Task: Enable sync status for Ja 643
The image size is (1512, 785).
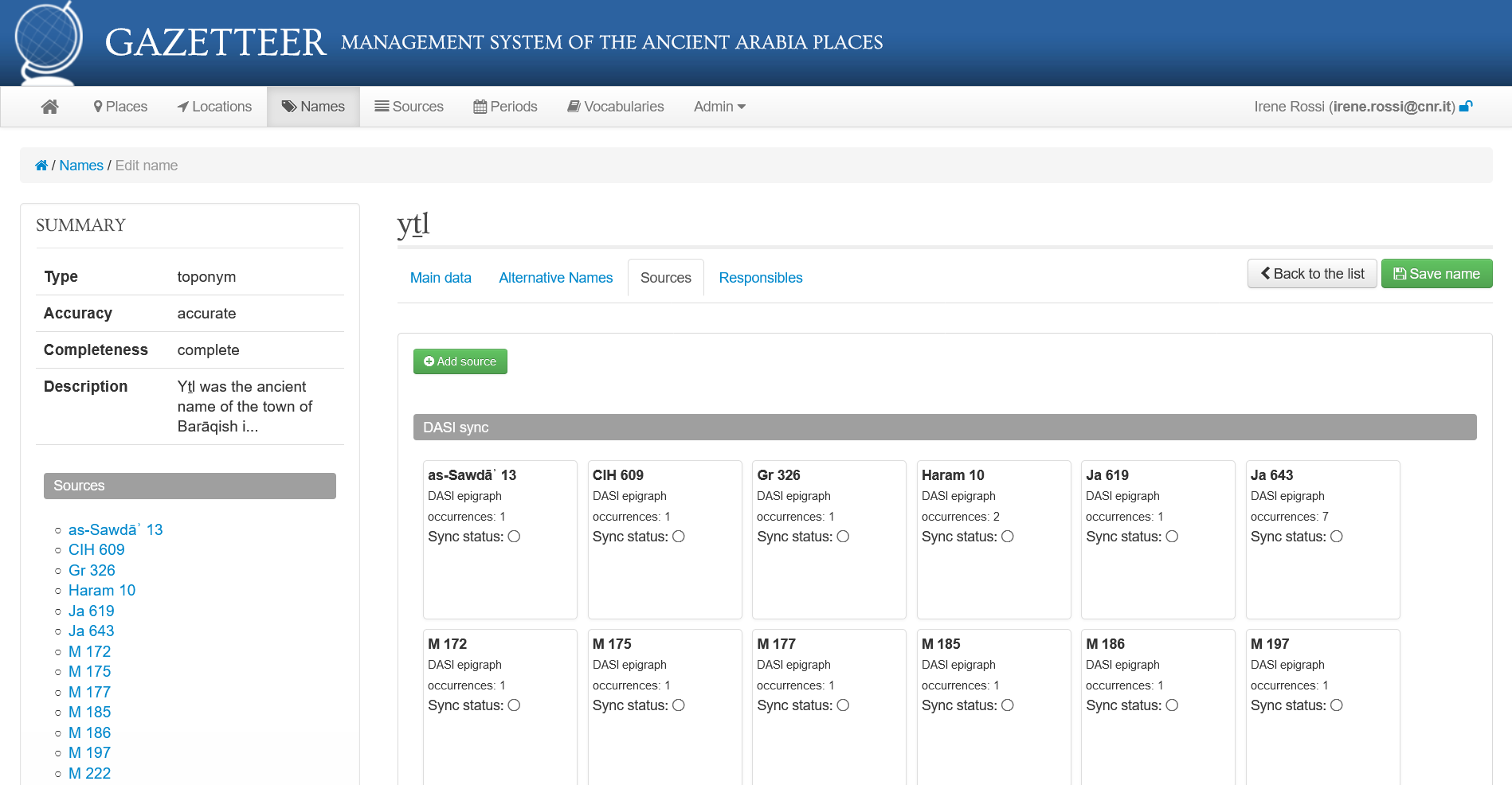Action: [1336, 537]
